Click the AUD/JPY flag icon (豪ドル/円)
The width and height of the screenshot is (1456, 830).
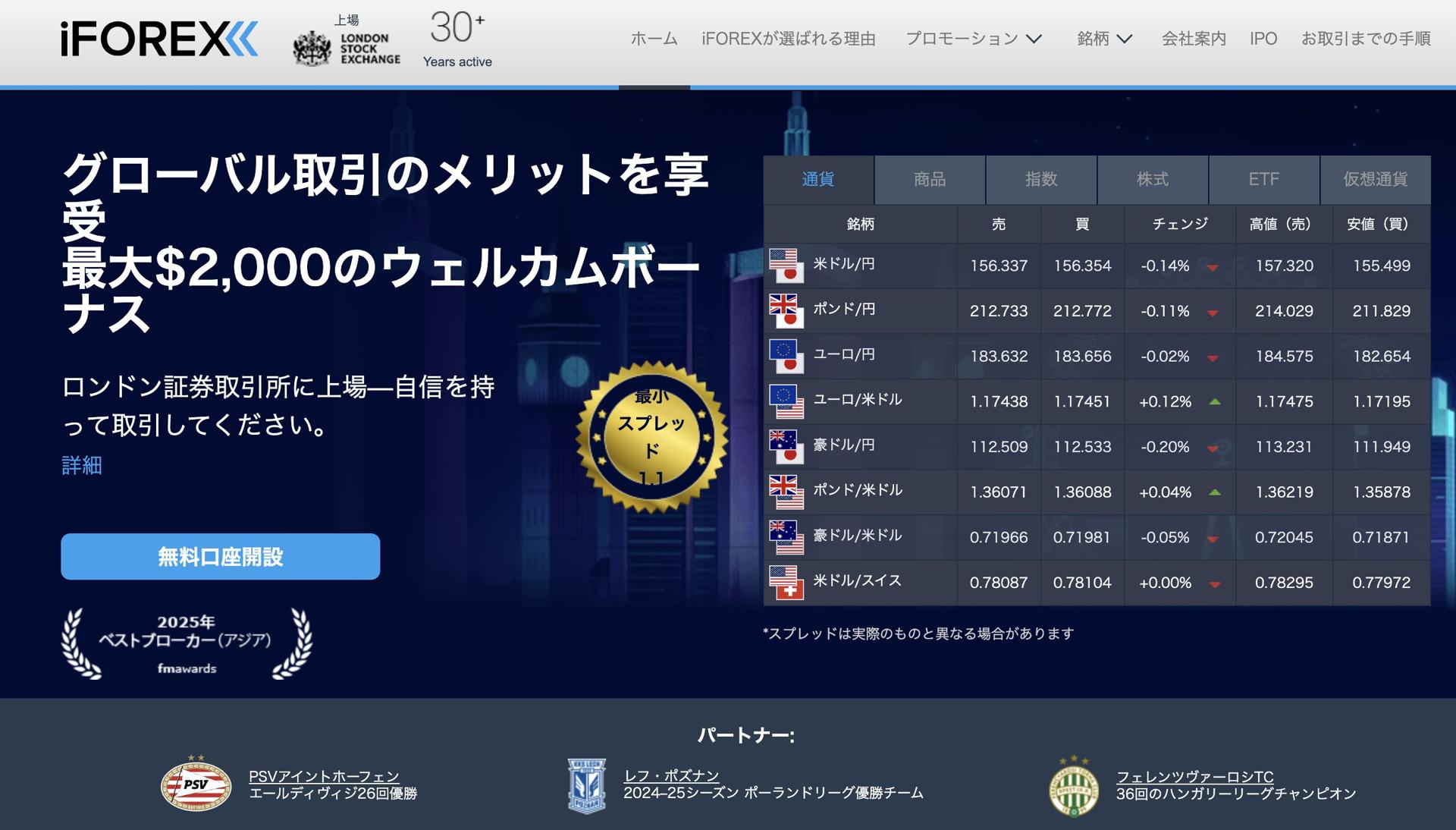[786, 447]
